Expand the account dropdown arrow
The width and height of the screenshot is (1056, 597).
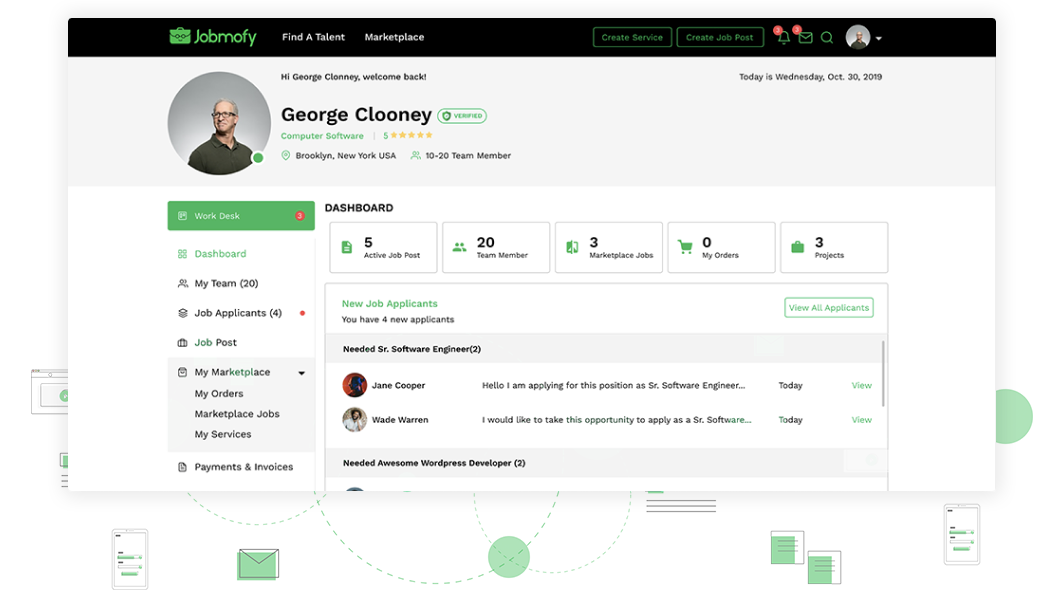click(879, 38)
